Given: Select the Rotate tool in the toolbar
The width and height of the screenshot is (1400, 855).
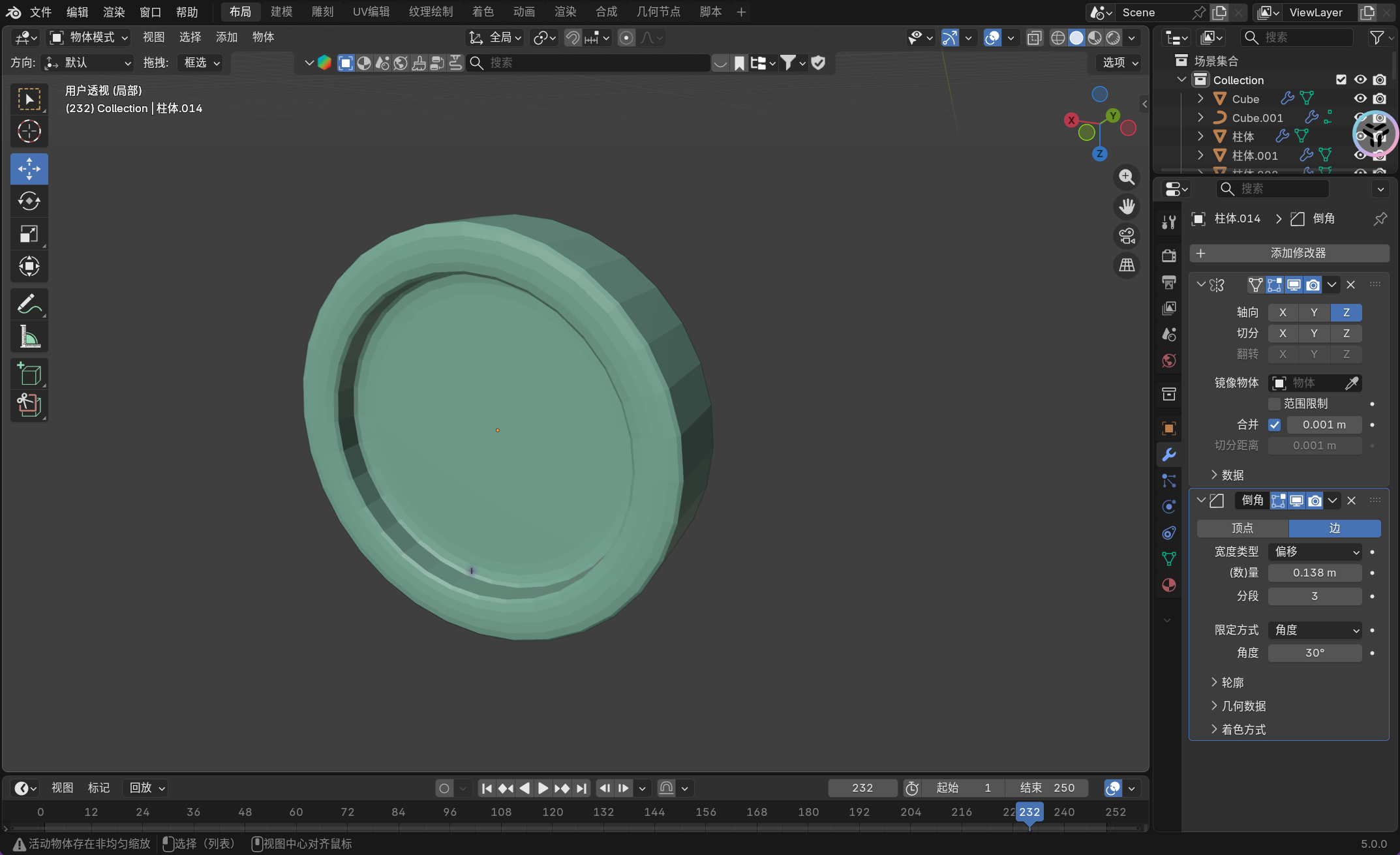Looking at the screenshot, I should pyautogui.click(x=29, y=201).
